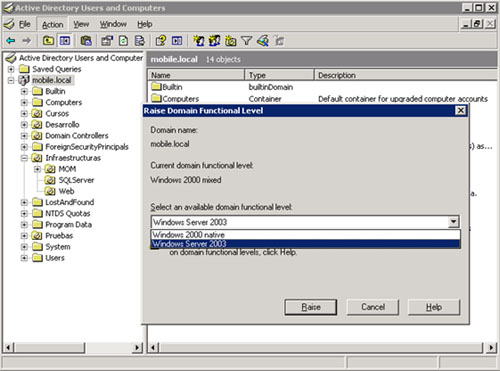500x371 pixels.
Task: Click the blue pane icon right of Help
Action: click(x=177, y=41)
